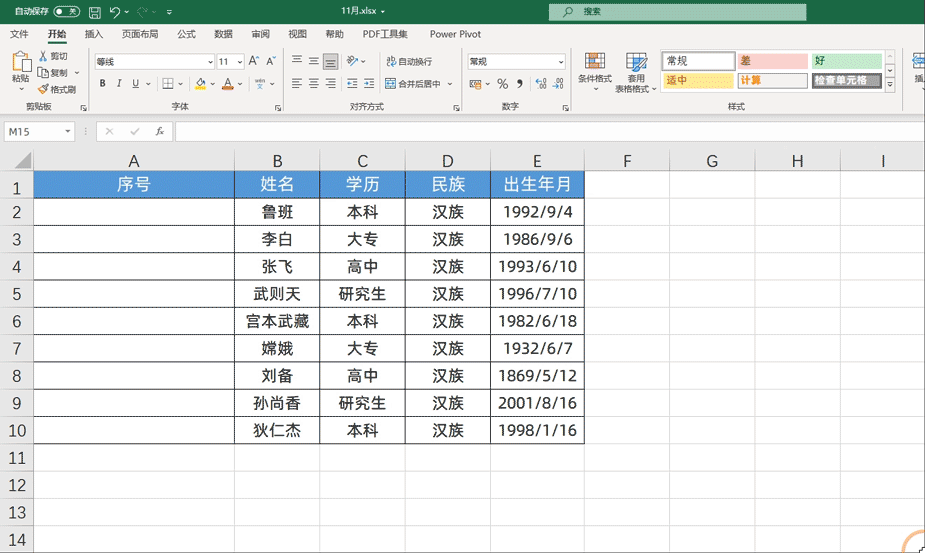Screen dimensions: 925x553
Task: Click the text orientation icon
Action: click(353, 61)
